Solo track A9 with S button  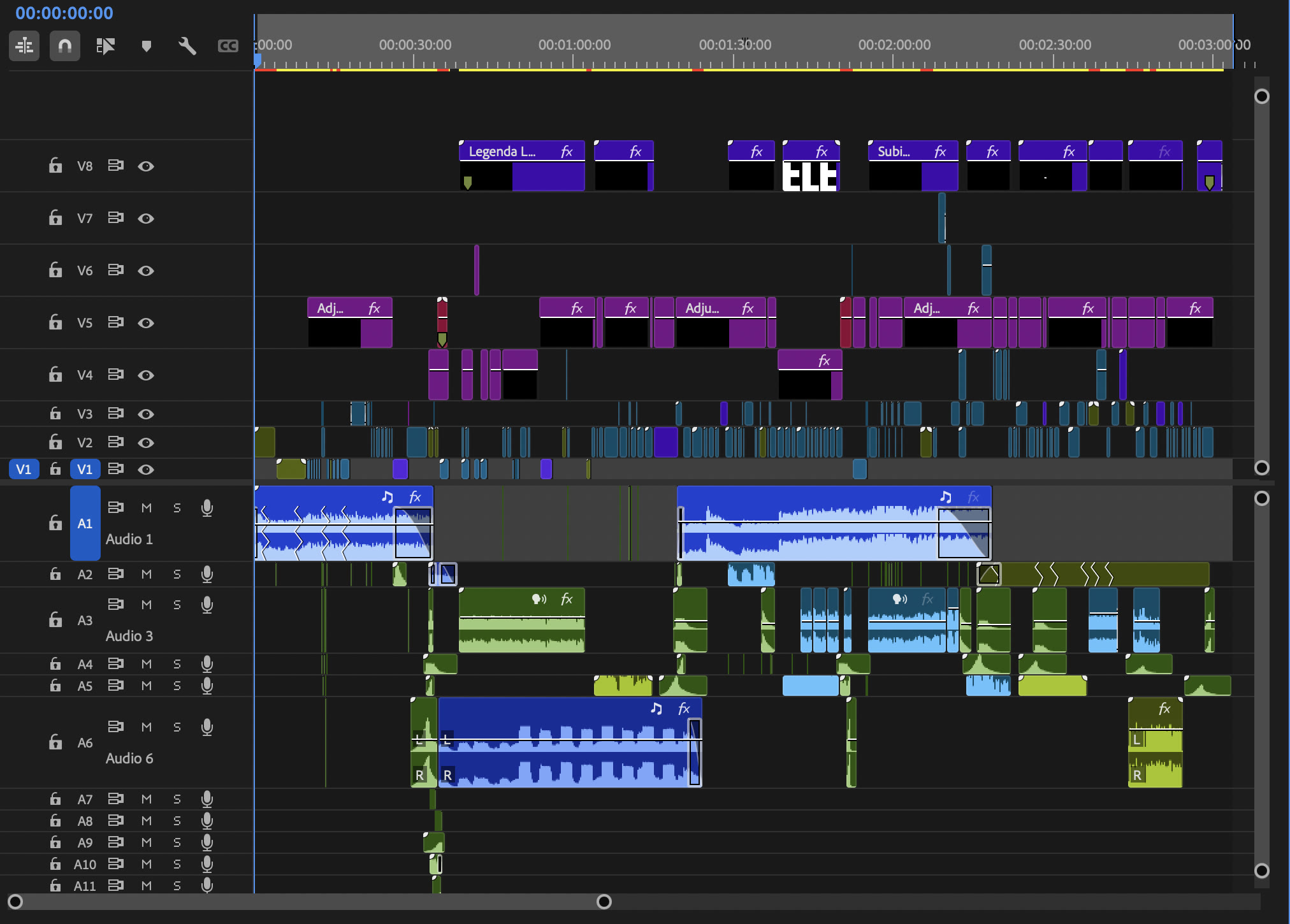[x=177, y=842]
